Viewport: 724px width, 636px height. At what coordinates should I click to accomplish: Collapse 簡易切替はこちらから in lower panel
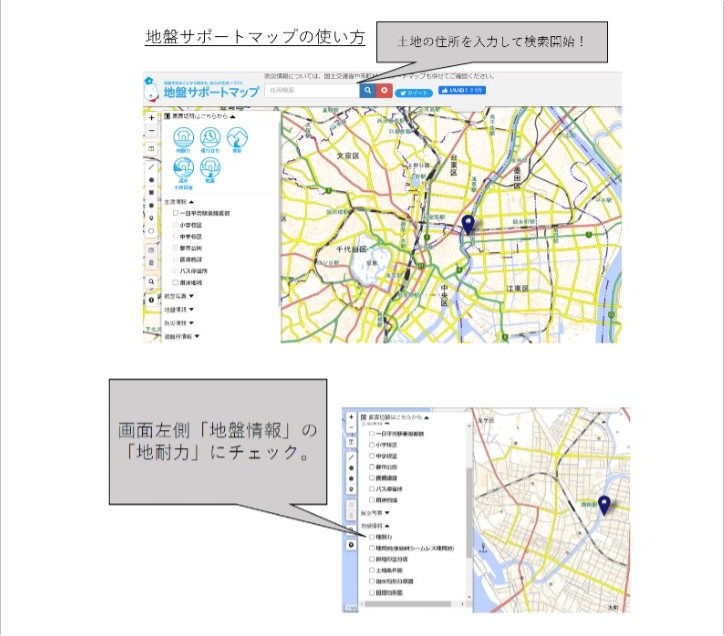click(395, 417)
